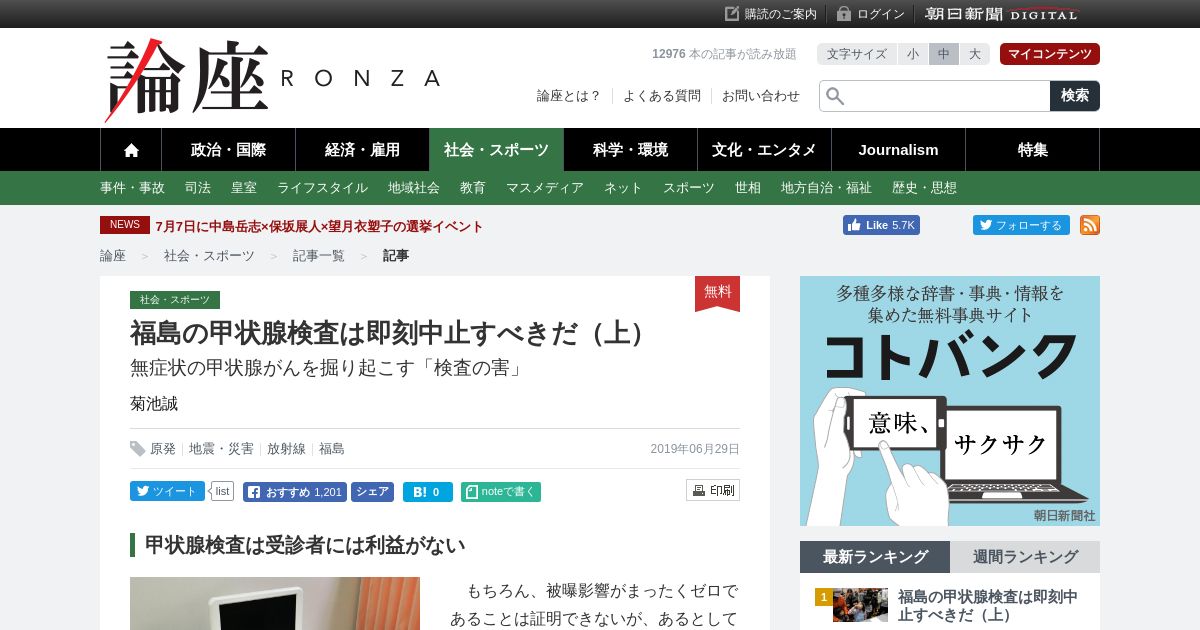Image resolution: width=1200 pixels, height=630 pixels.
Task: Set font size to 大
Action: click(x=975, y=54)
